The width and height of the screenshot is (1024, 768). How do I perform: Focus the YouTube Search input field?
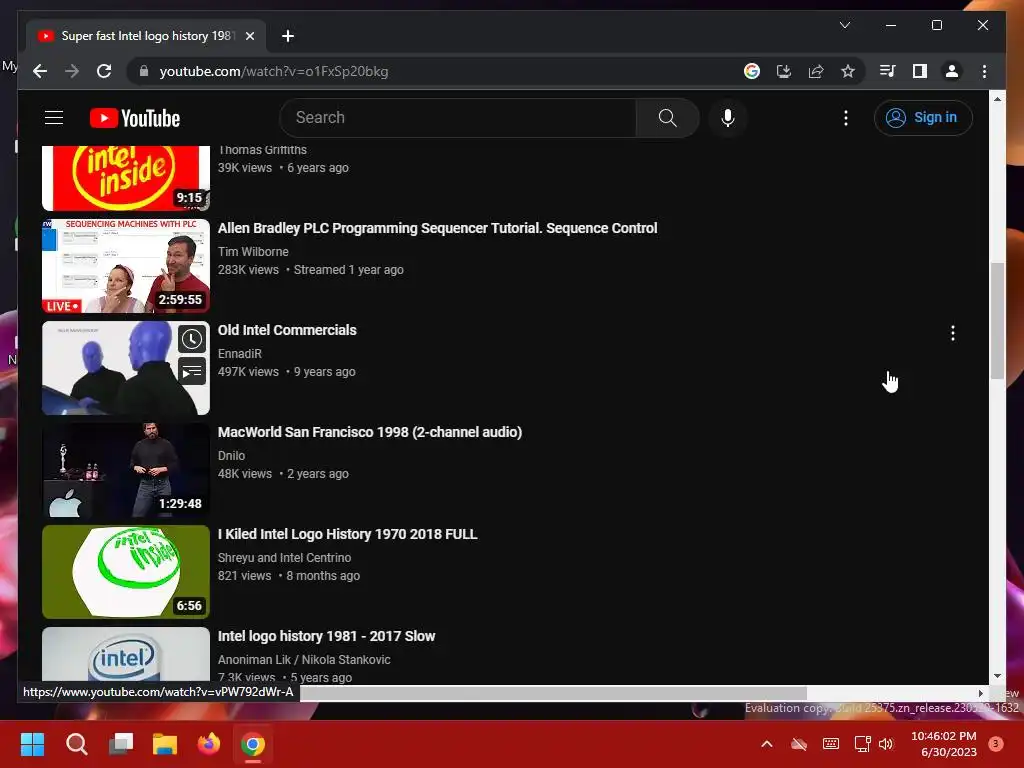pyautogui.click(x=458, y=118)
